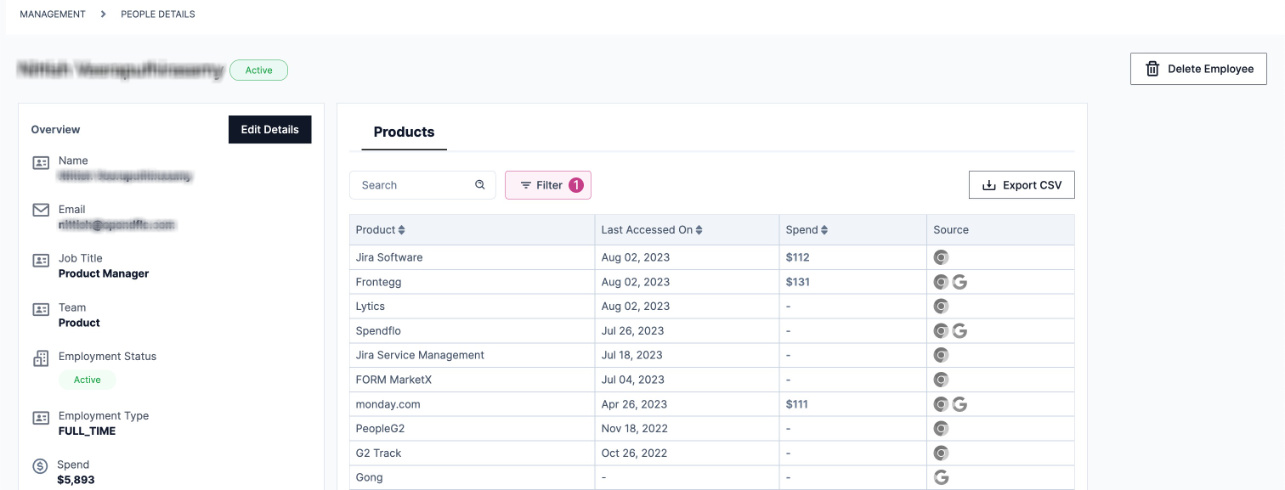
Task: Click Chrome source icon for Frontegg
Action: (940, 282)
